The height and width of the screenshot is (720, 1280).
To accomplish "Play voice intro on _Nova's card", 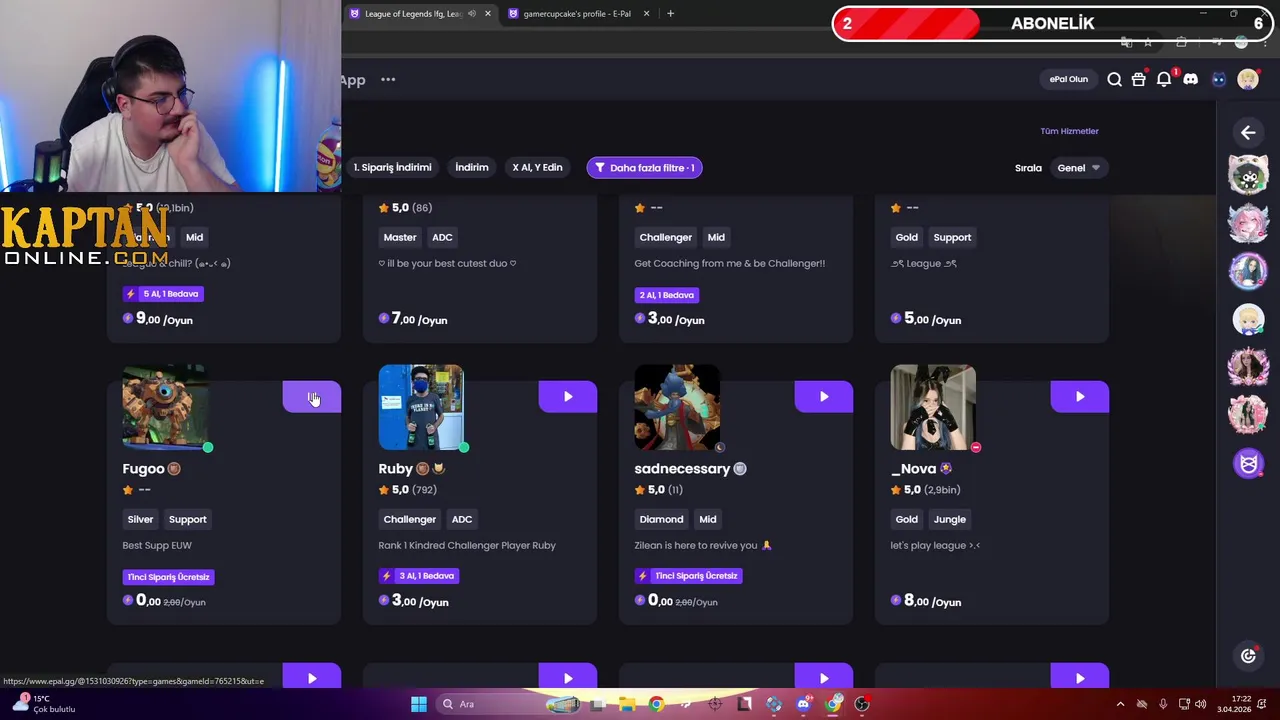I will tap(1079, 397).
